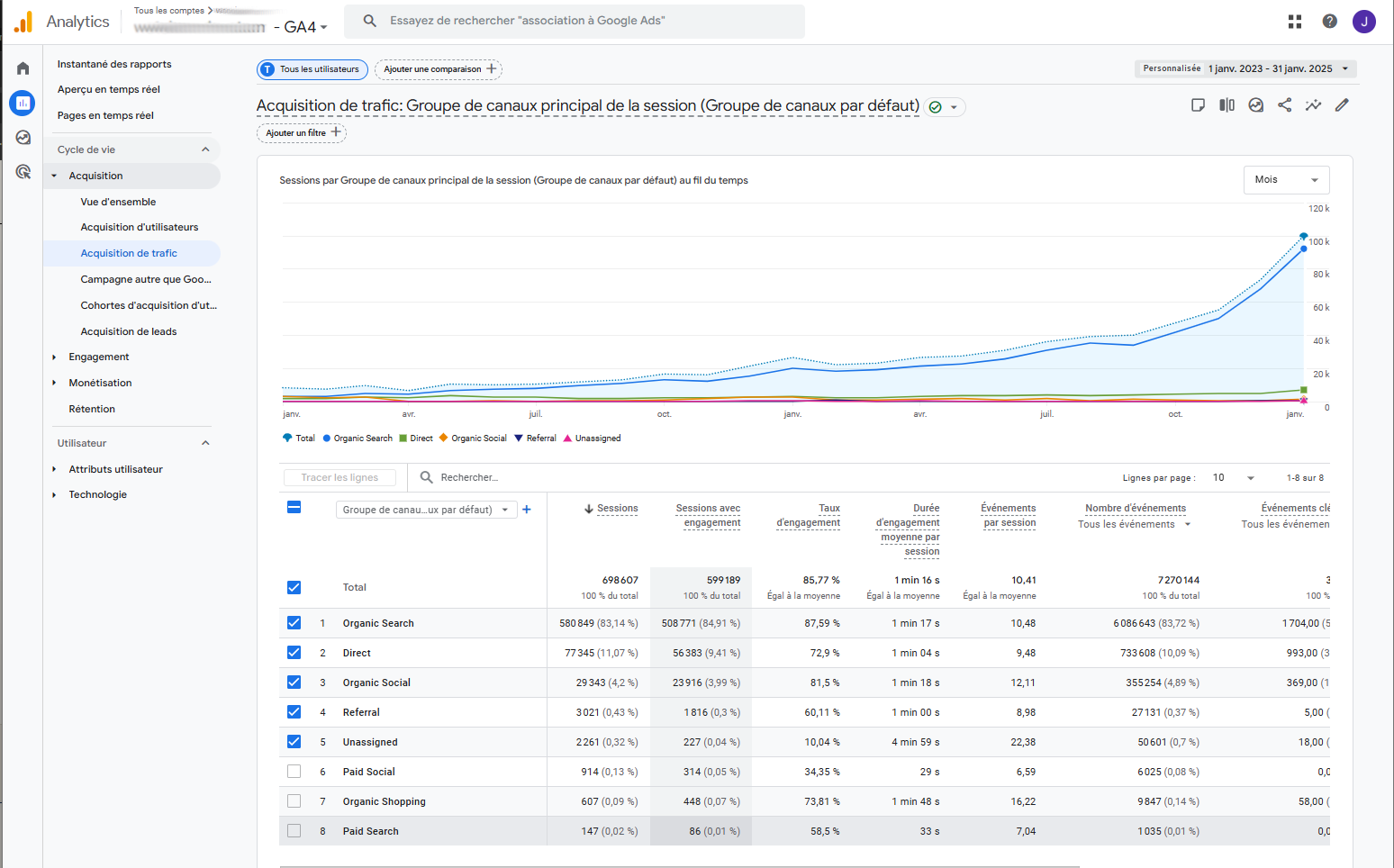Open the date range selector dropdown
Image resolution: width=1394 pixels, height=868 pixels.
click(1245, 68)
